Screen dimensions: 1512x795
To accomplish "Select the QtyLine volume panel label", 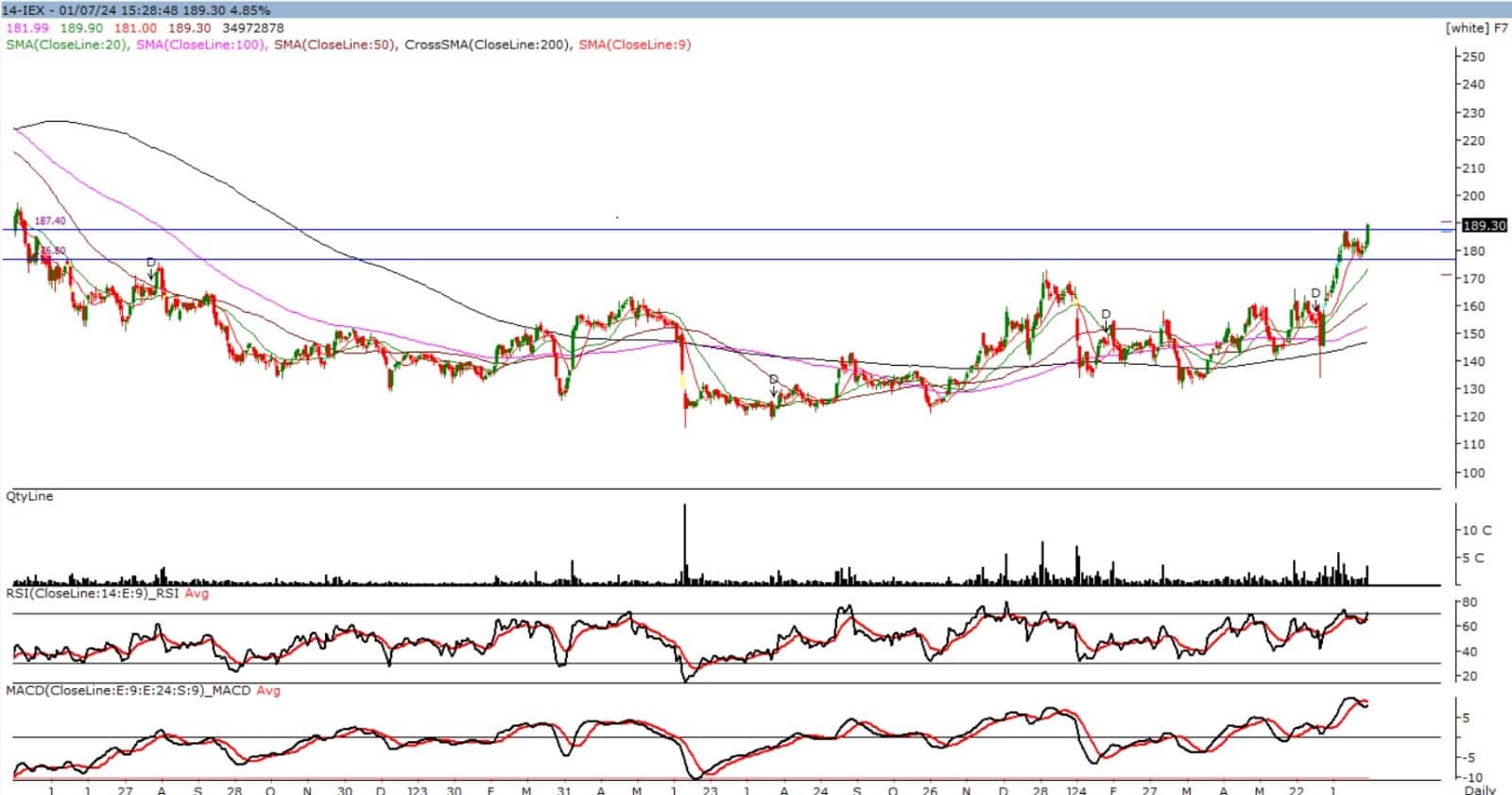I will tap(29, 496).
